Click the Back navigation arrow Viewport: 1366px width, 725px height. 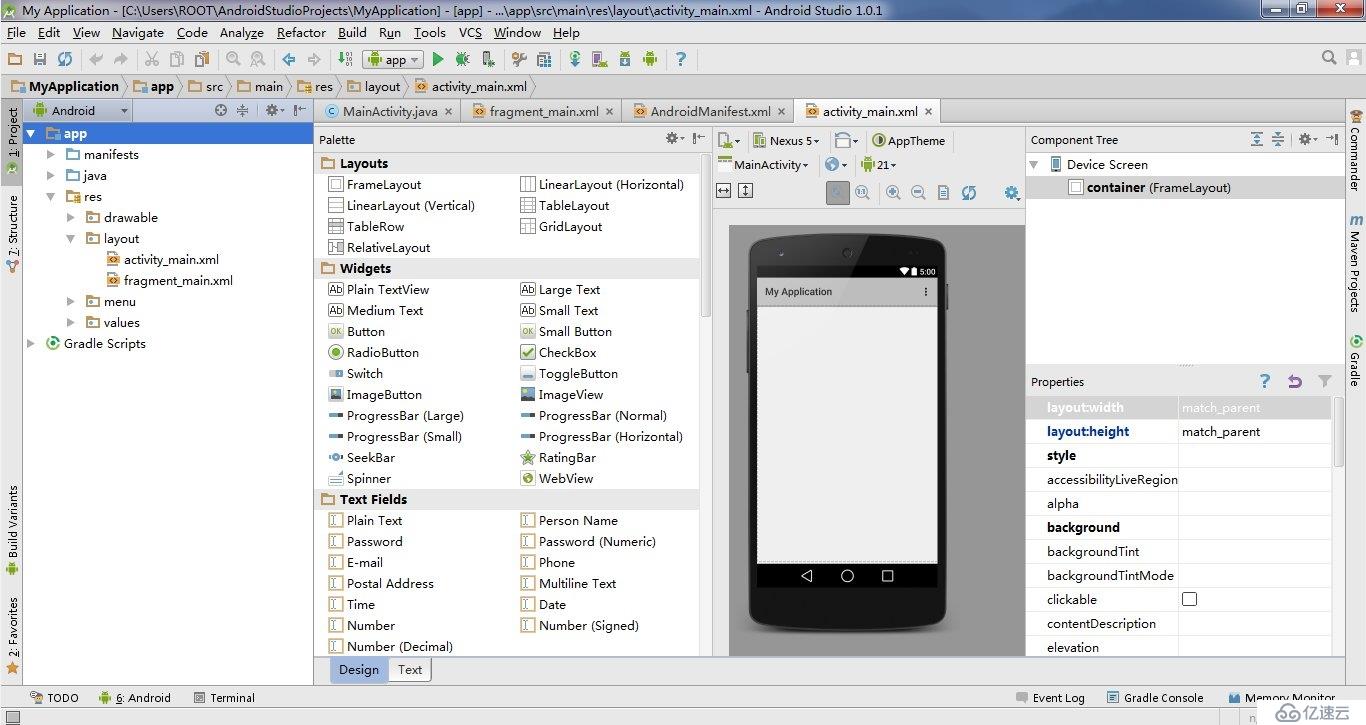point(289,60)
